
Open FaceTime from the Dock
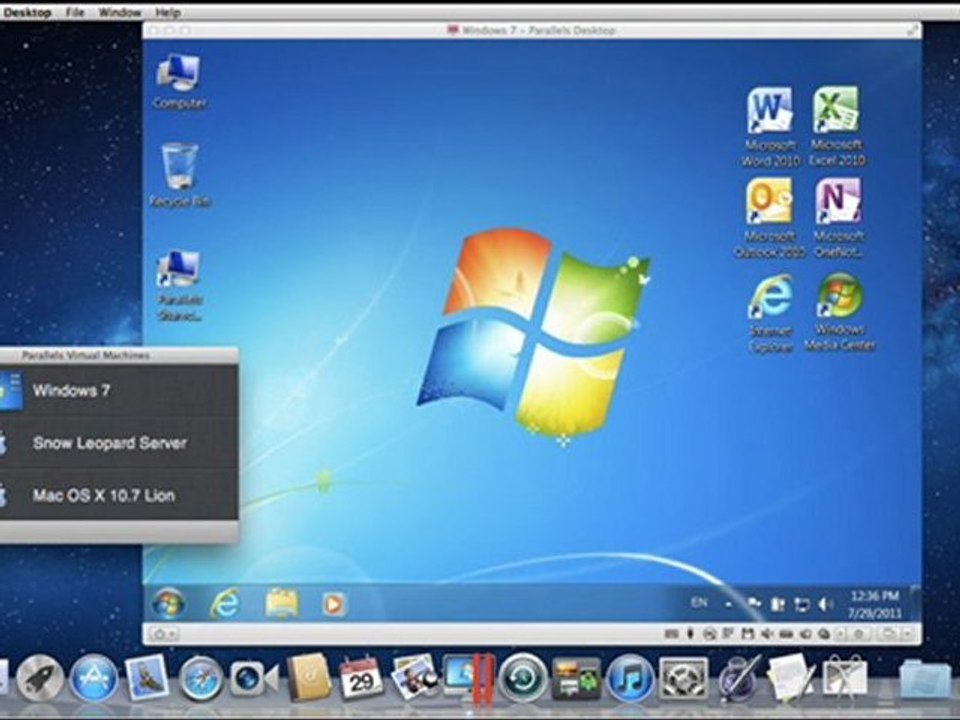[253, 678]
